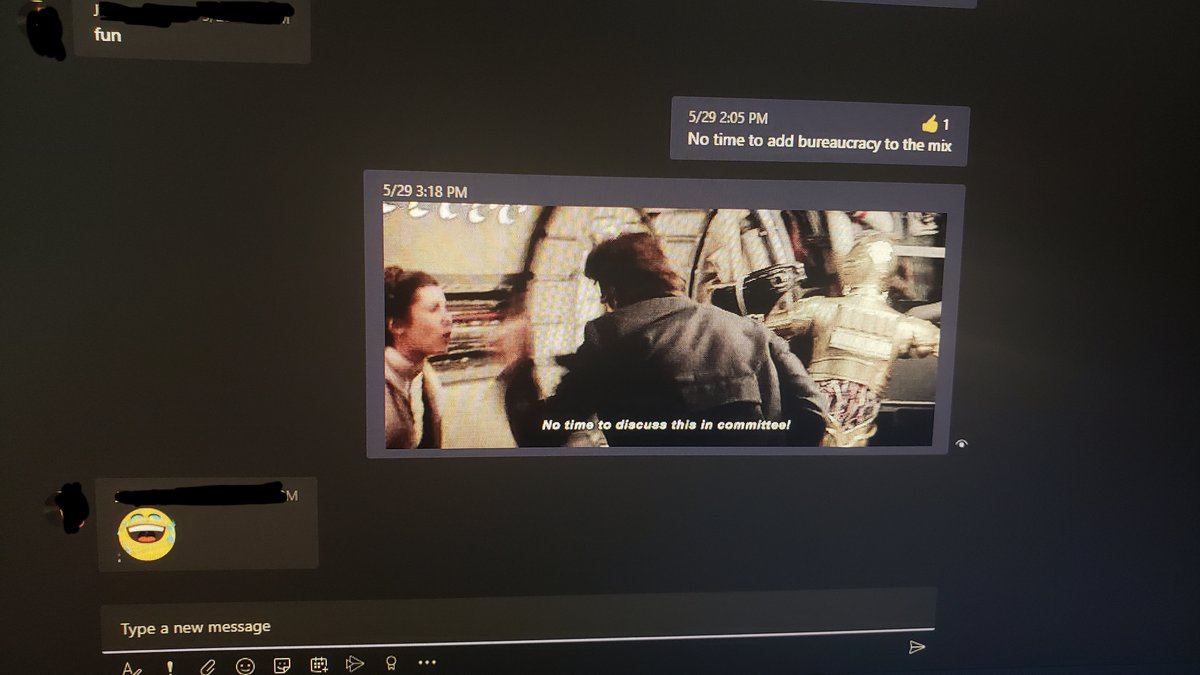Select the 'No time to add bureaucracy' message

(819, 142)
